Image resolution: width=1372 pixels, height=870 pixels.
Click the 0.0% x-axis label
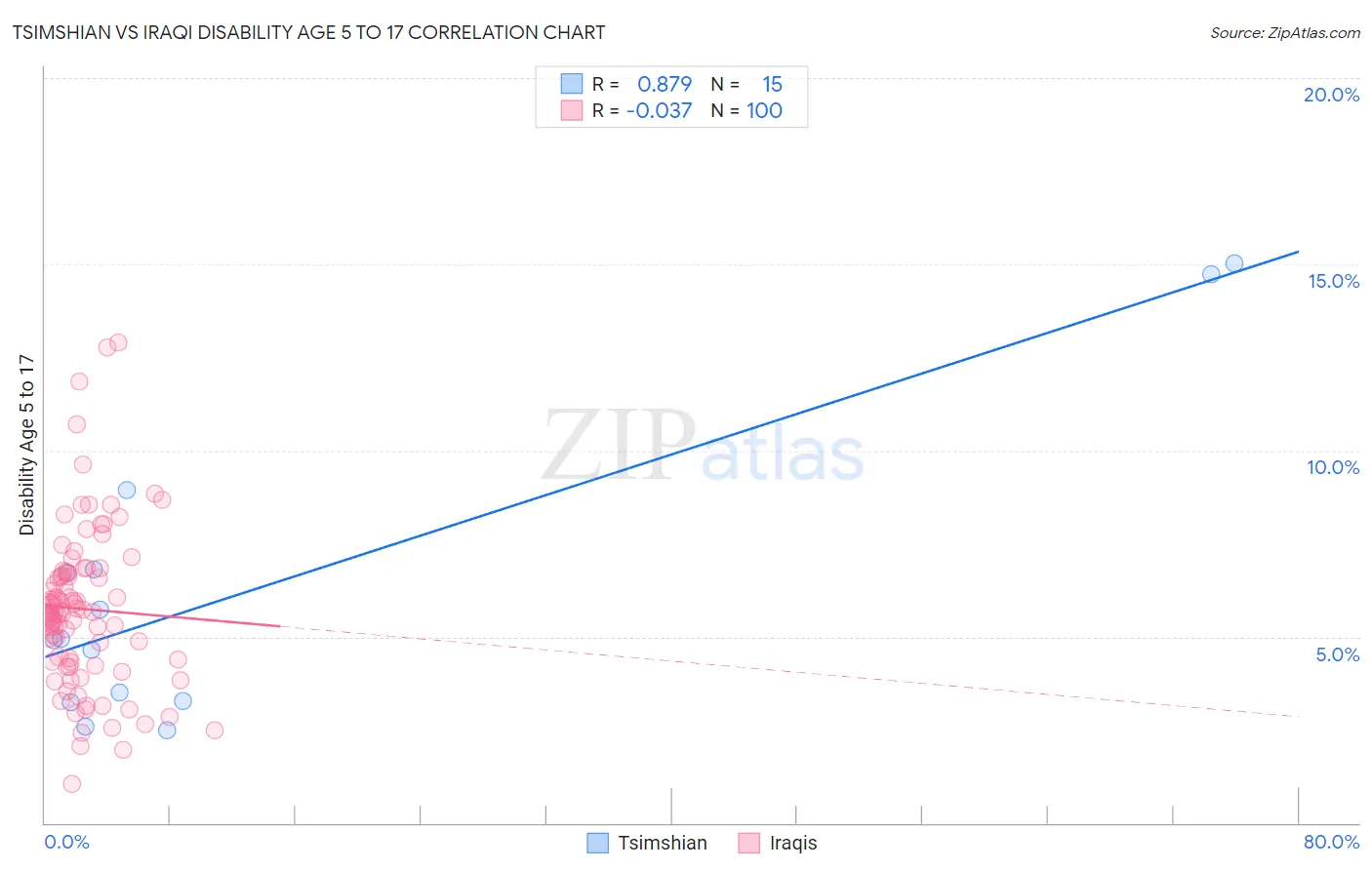[x=66, y=842]
